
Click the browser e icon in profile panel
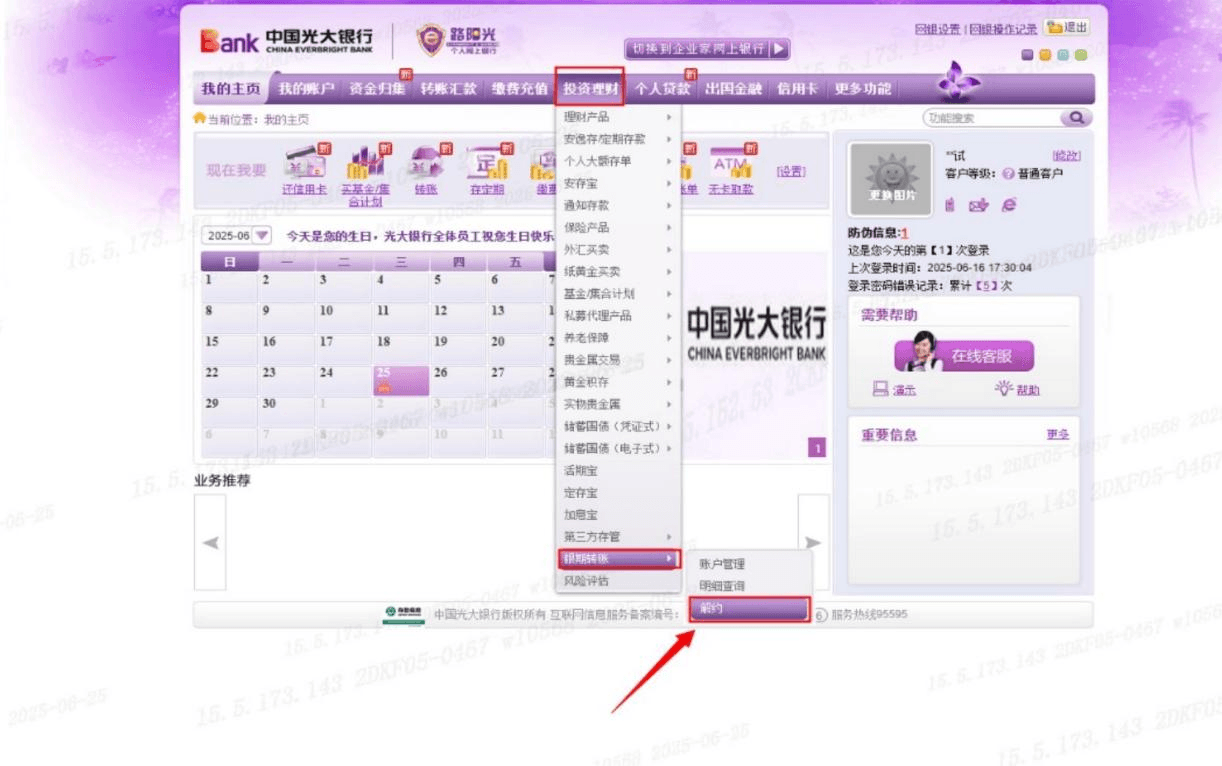tap(1008, 205)
